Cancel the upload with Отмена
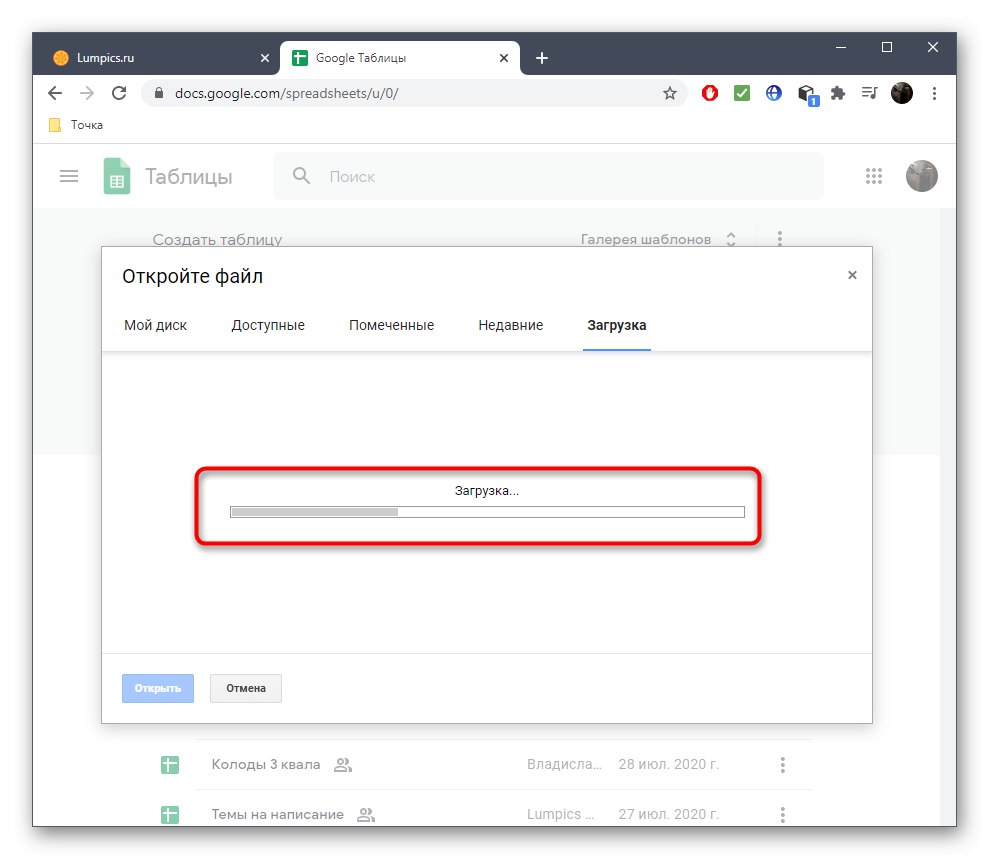 point(245,688)
